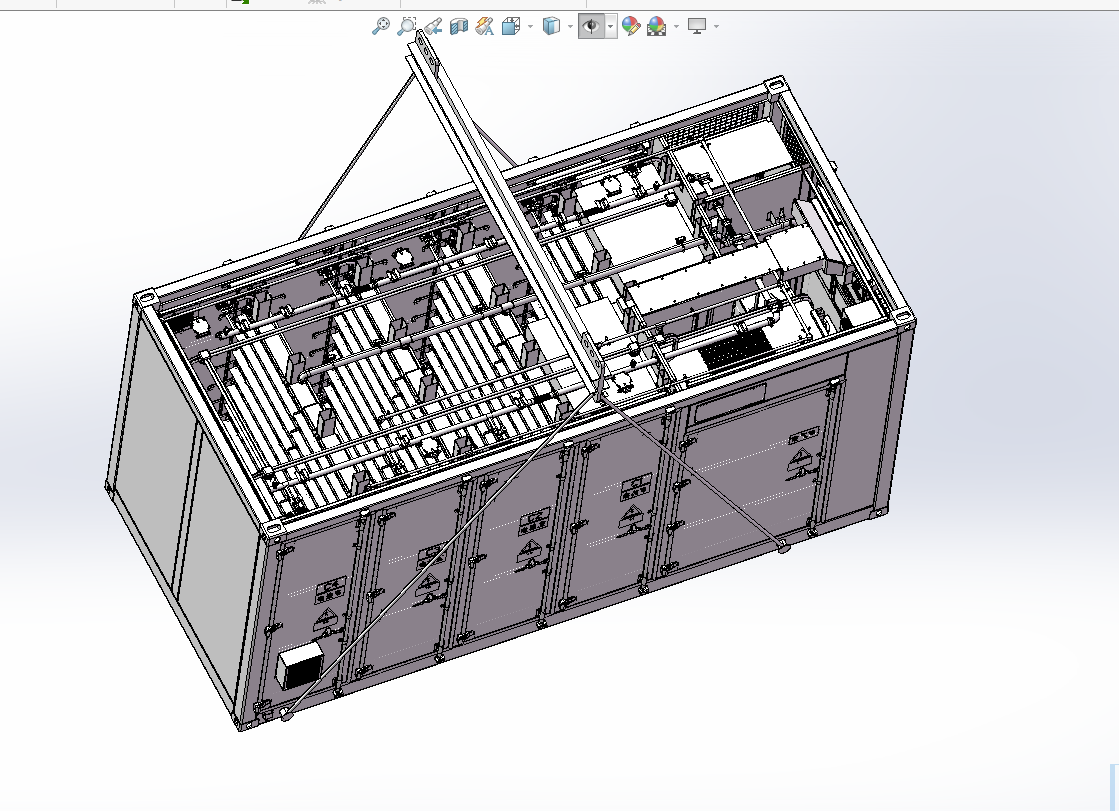Click the View Settings monitor icon
This screenshot has height=811, width=1119.
[697, 26]
